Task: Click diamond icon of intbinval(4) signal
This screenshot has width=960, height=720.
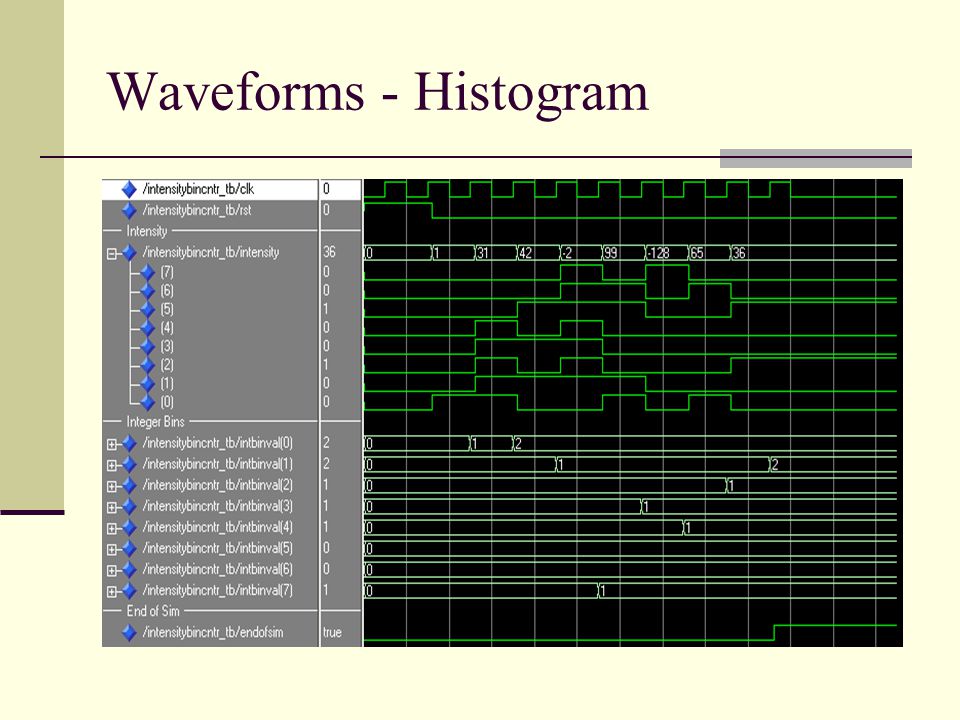Action: [129, 528]
